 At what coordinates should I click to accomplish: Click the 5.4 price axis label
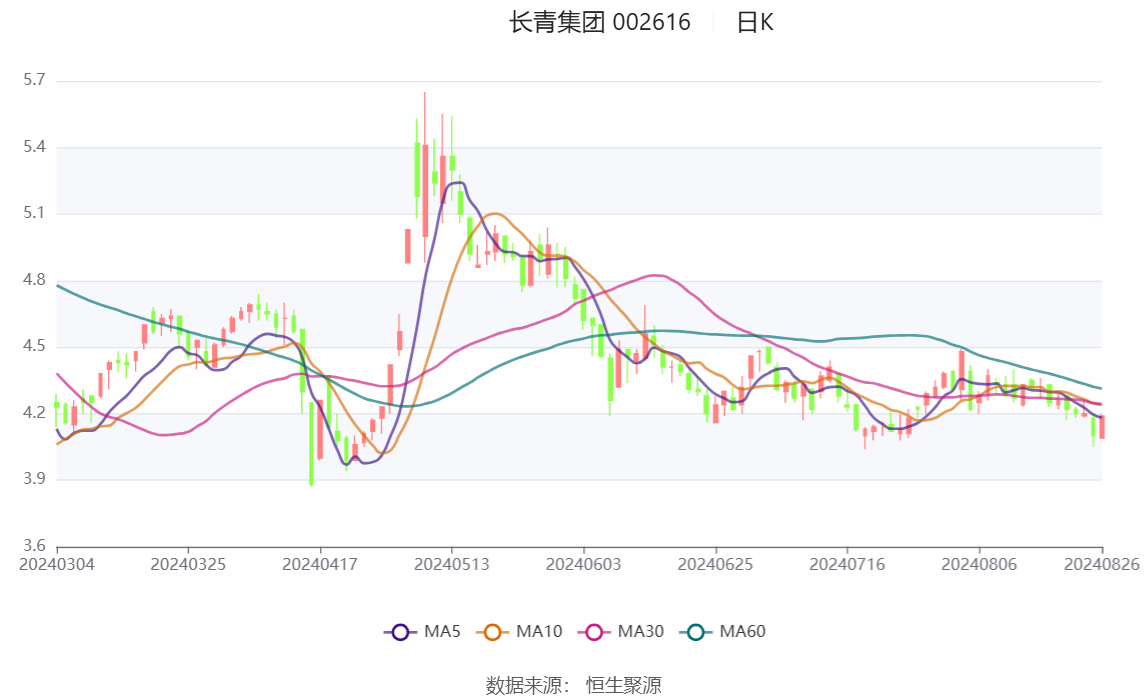pyautogui.click(x=34, y=147)
